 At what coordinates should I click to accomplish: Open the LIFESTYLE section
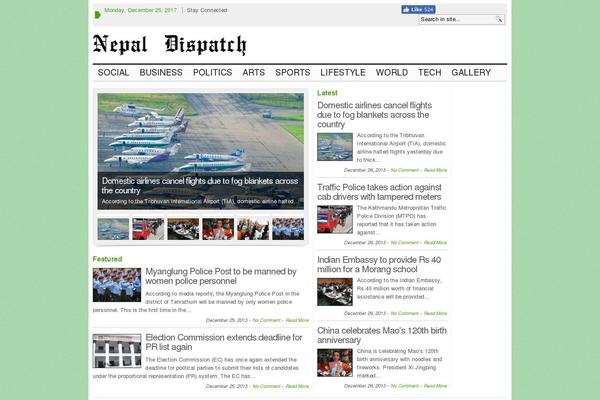pos(343,72)
